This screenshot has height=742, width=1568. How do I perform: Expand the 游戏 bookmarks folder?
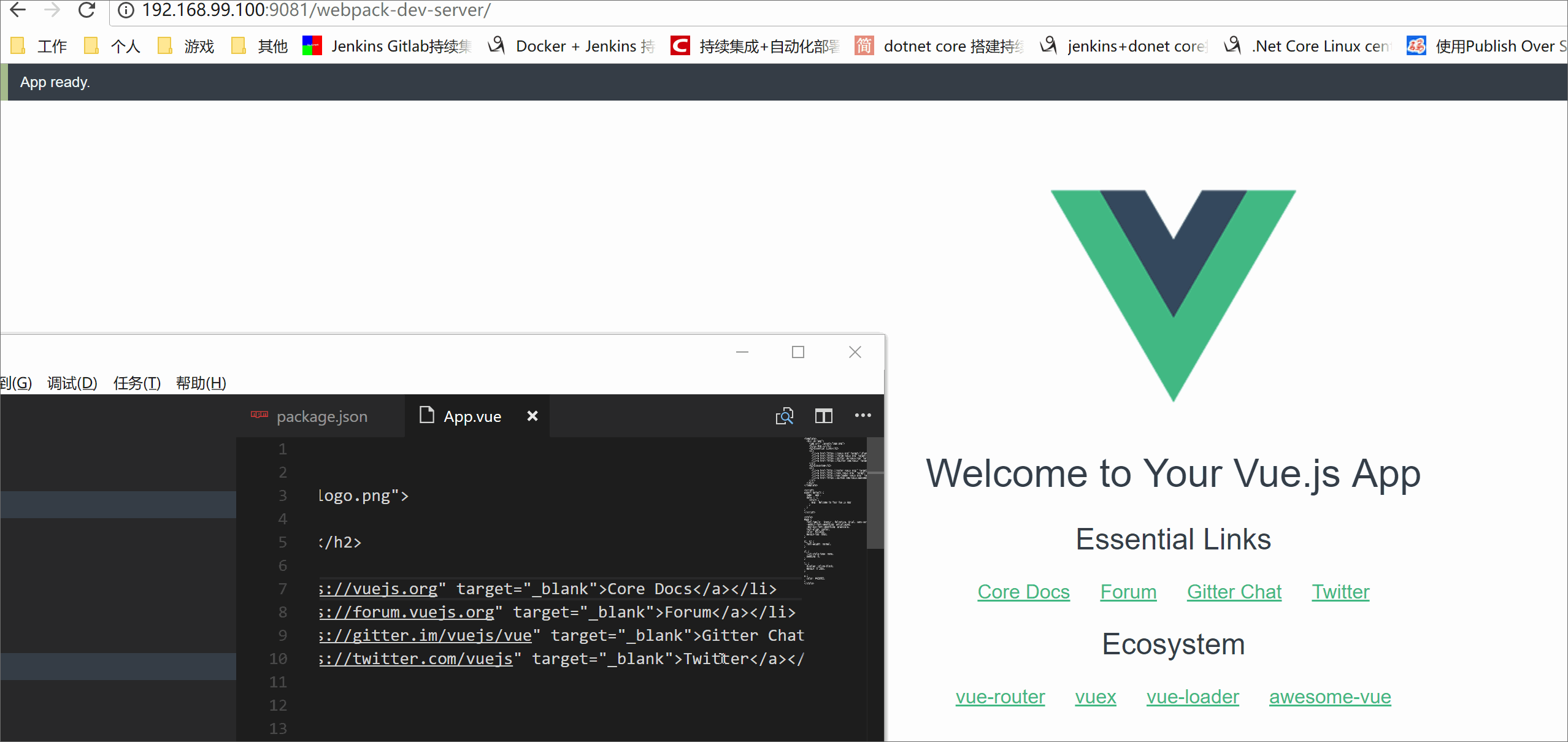pyautogui.click(x=186, y=46)
